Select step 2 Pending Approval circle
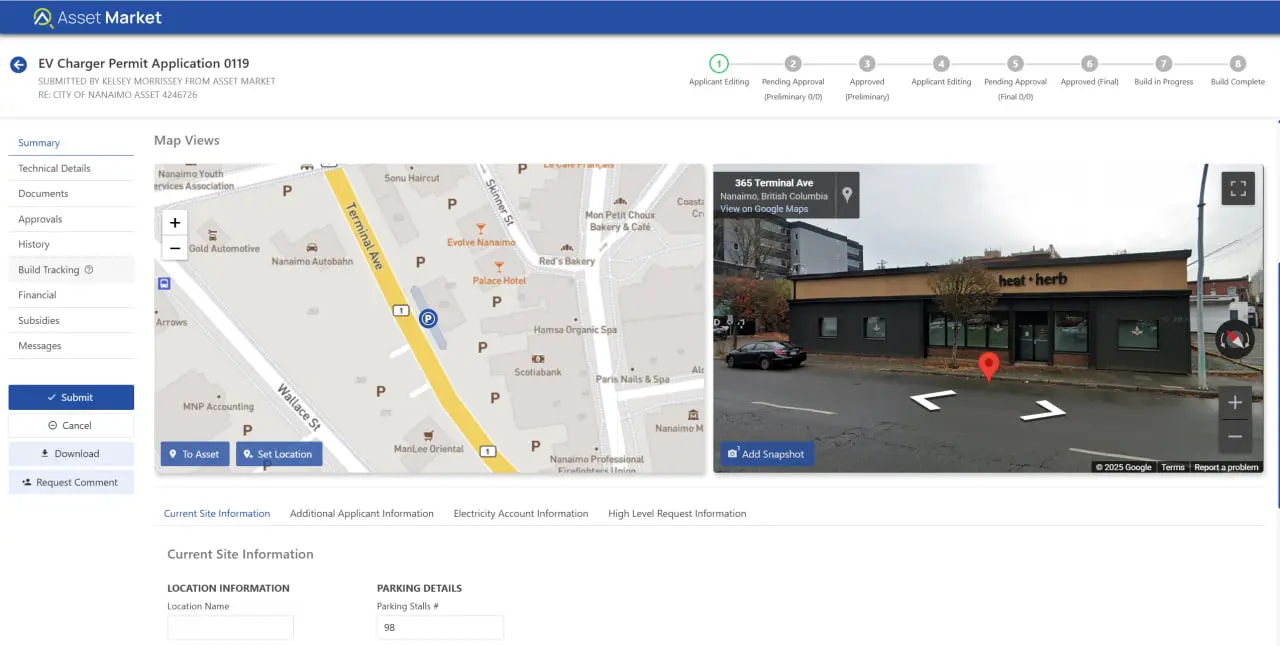 click(x=793, y=63)
